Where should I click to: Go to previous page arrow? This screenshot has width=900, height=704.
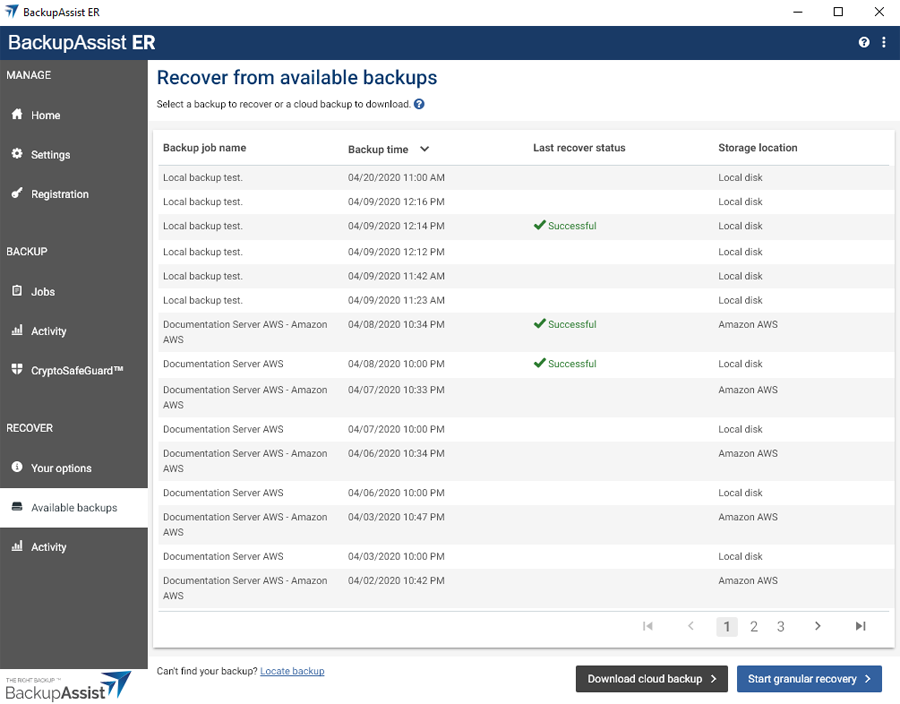point(690,626)
